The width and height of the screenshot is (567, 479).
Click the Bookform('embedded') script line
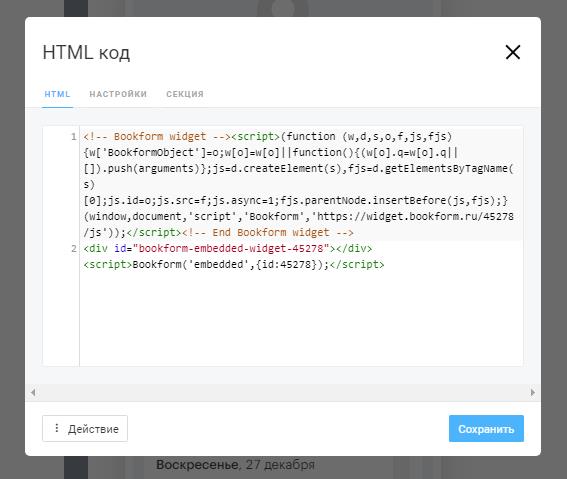234,264
